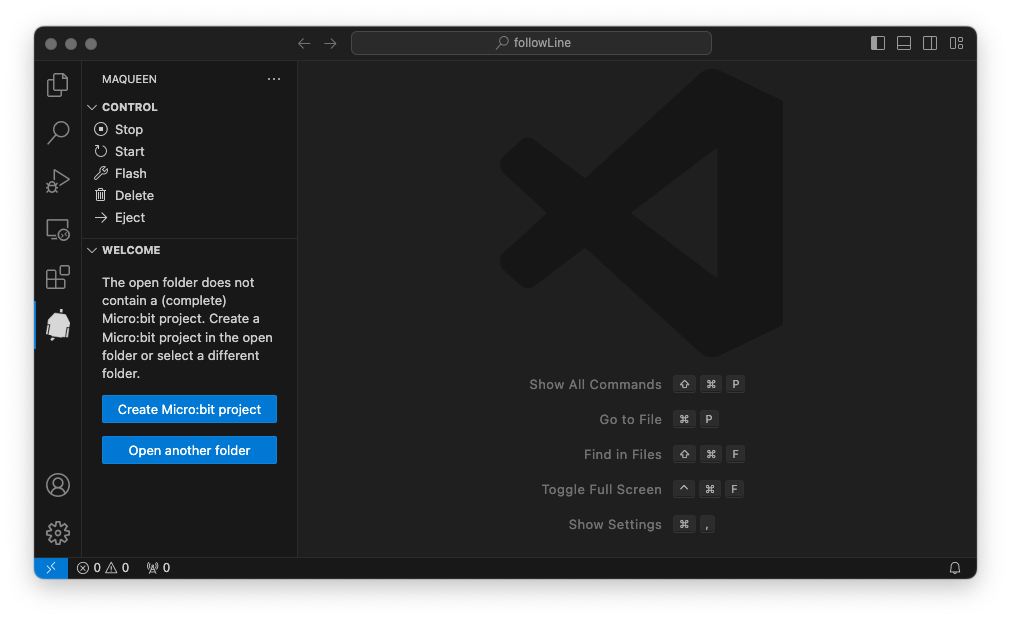
Task: Go forward with the right arrow
Action: pyautogui.click(x=330, y=43)
